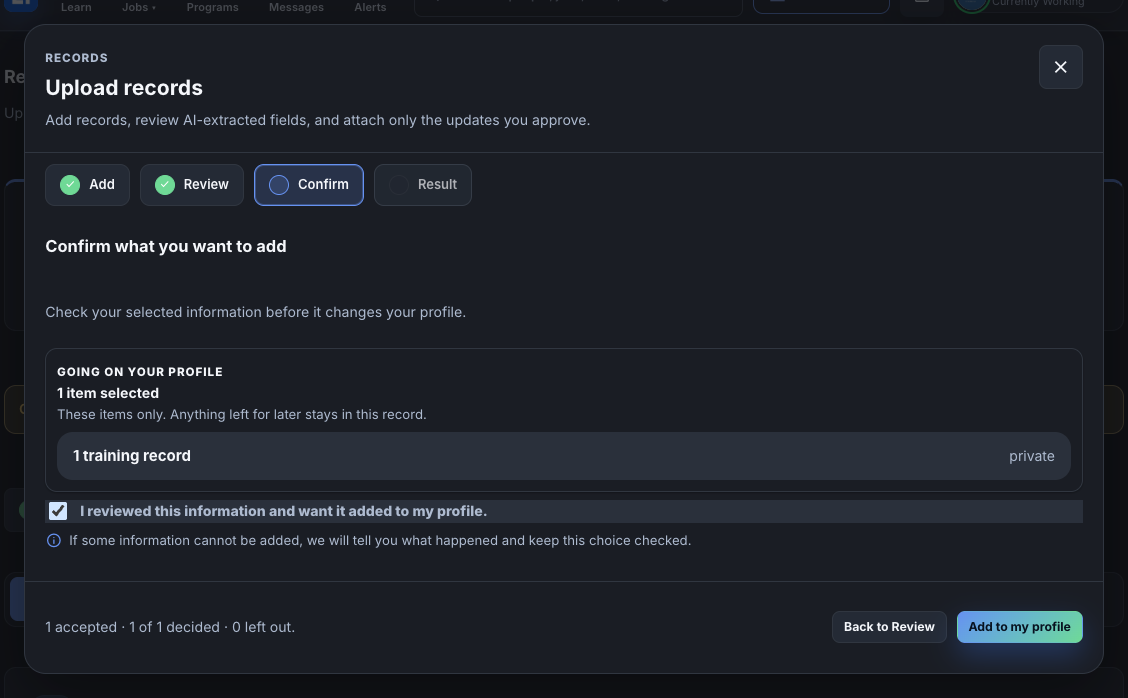Click the info icon beside the note
The image size is (1128, 698).
pyautogui.click(x=54, y=540)
